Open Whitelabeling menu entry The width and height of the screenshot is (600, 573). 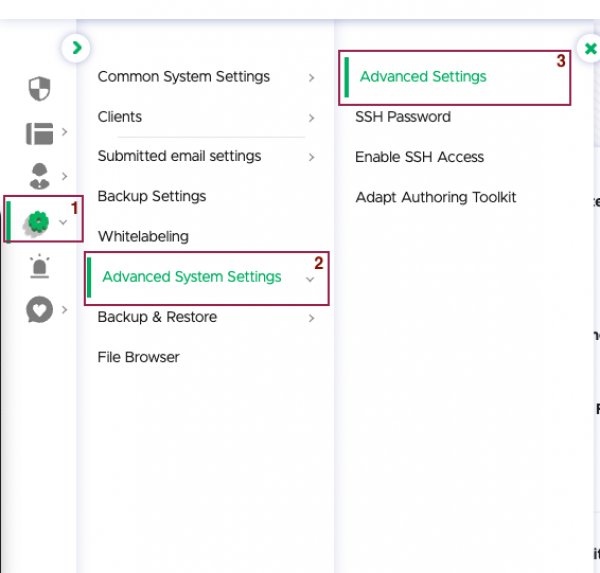pyautogui.click(x=143, y=237)
